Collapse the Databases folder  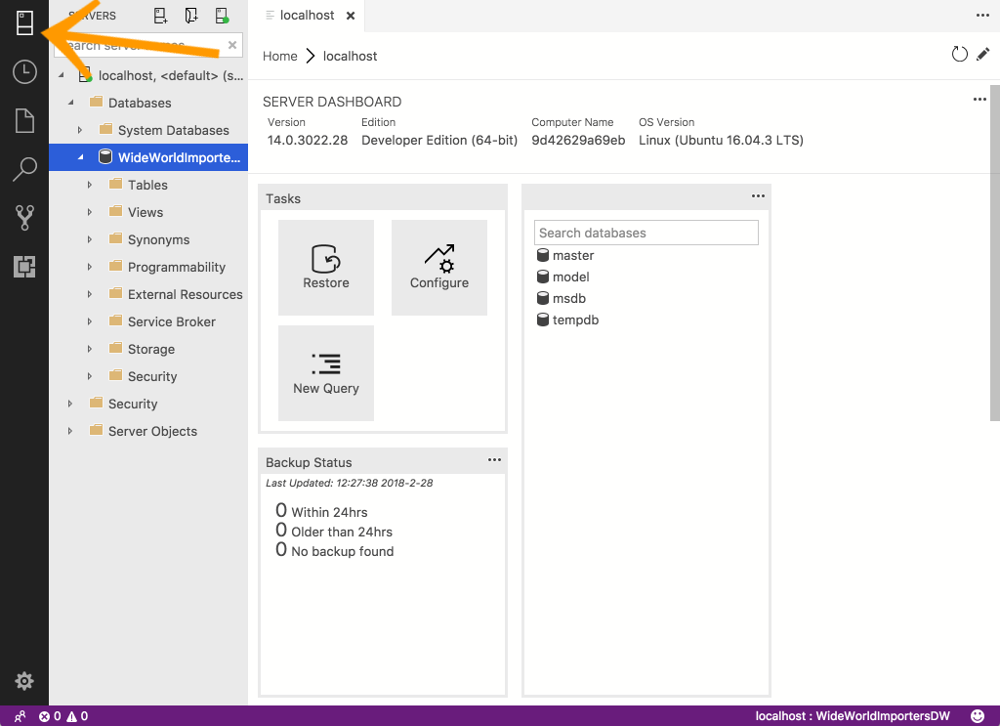click(71, 103)
